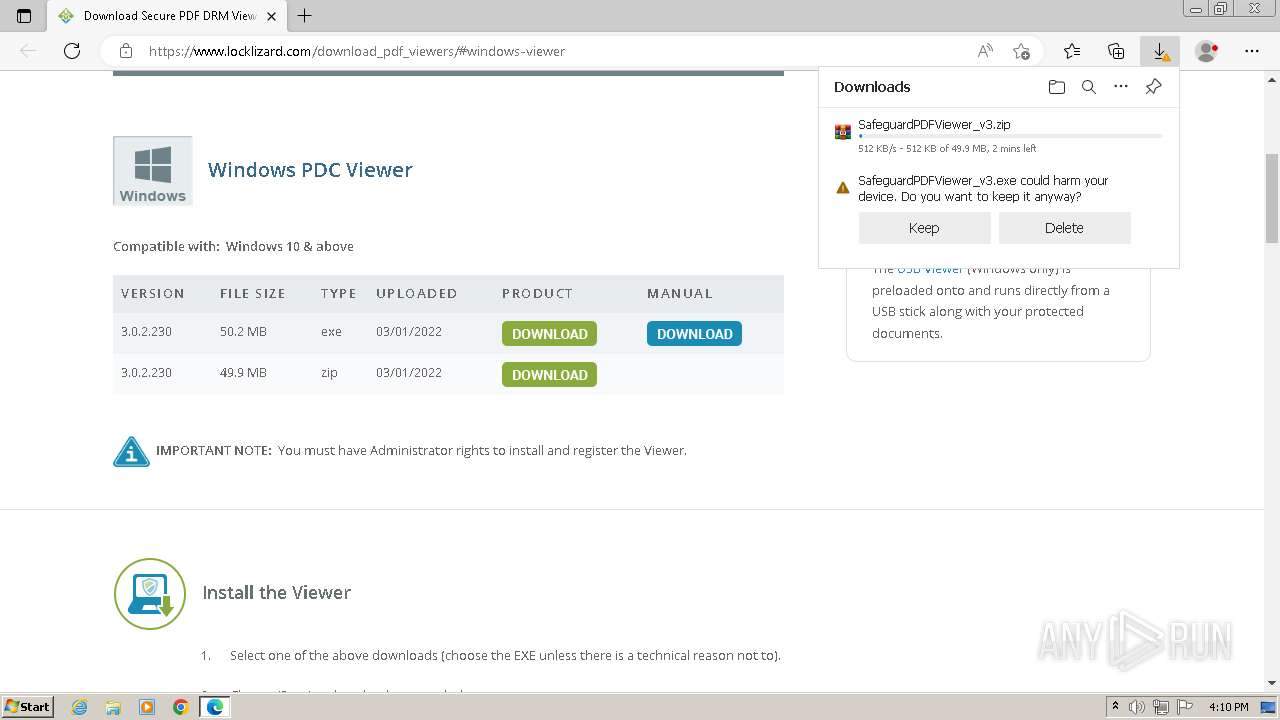Open Internet Explorer from taskbar
This screenshot has width=1280, height=720.
[x=79, y=707]
